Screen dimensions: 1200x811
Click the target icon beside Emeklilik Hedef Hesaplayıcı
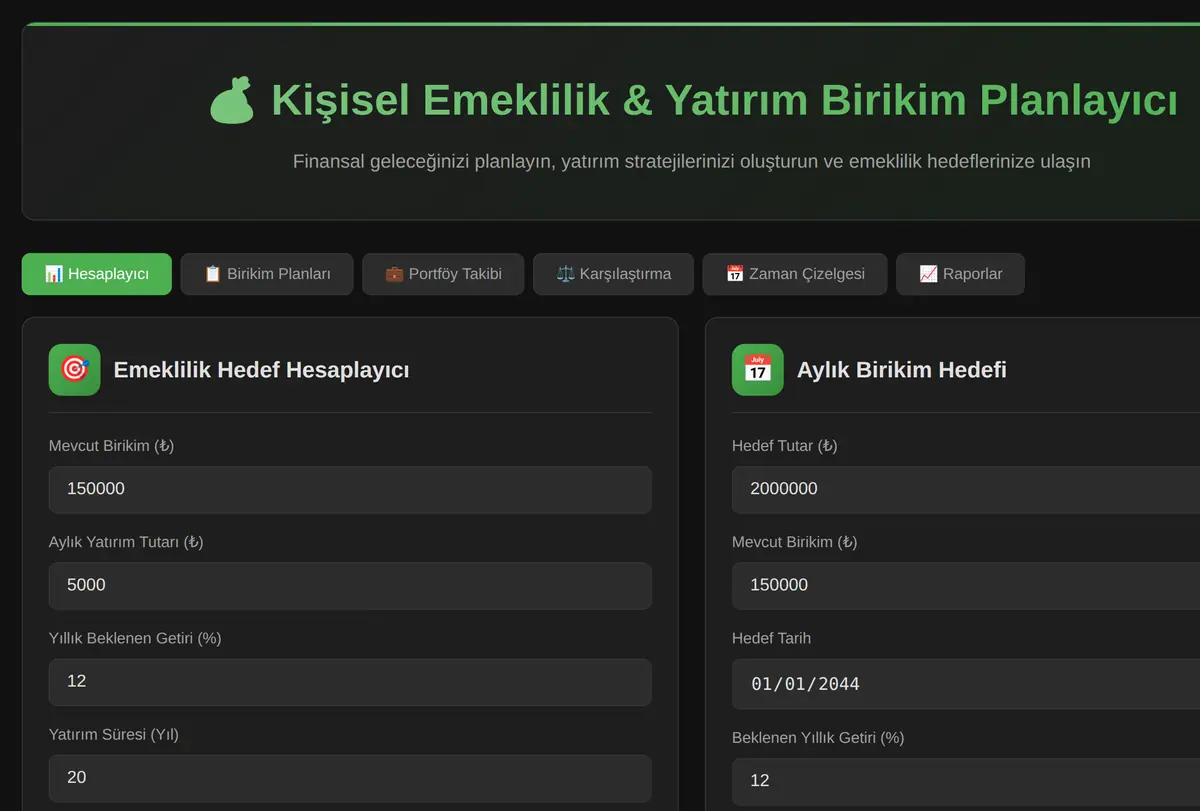click(75, 370)
